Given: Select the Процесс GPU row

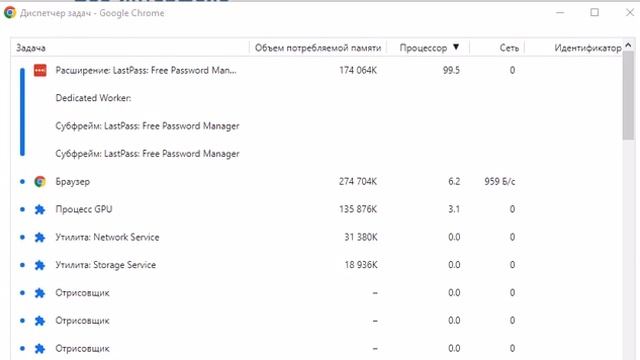Looking at the screenshot, I should coord(317,209).
